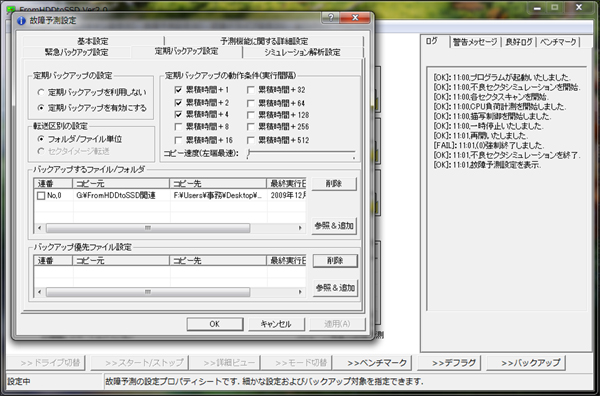Click [FAIL] 強制終了しました log entry
600x396 pixels.
point(488,145)
